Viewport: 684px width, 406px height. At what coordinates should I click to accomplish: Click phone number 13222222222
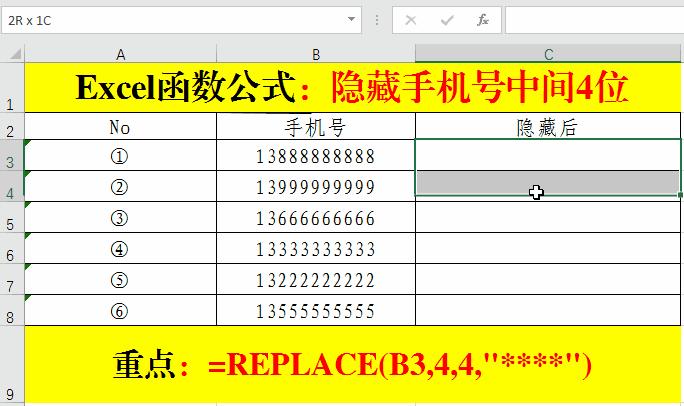(x=316, y=279)
